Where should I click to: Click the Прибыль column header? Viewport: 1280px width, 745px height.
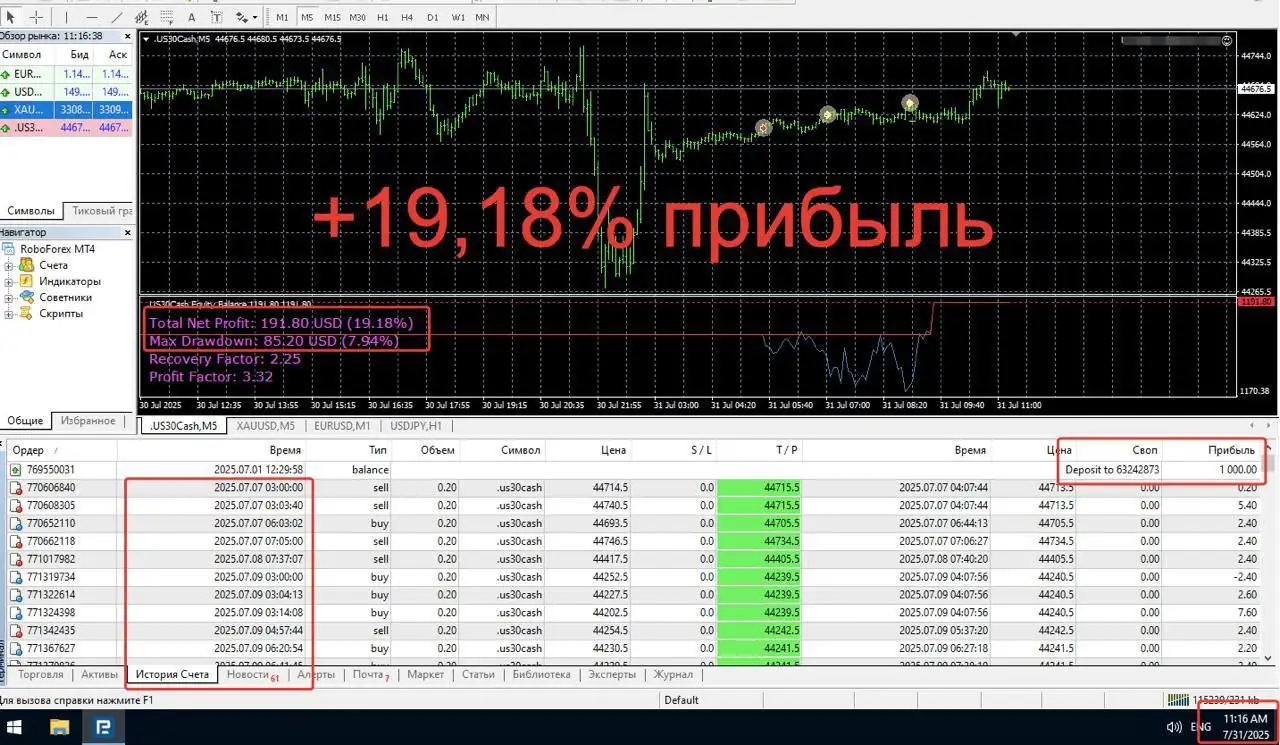tap(1231, 450)
